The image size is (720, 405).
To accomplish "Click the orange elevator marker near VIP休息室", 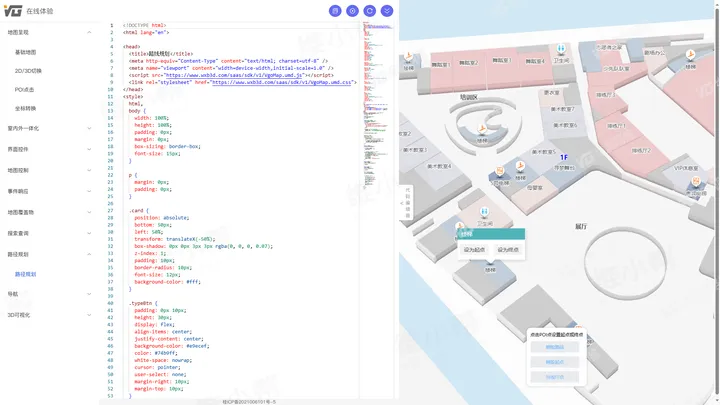I will [x=696, y=182].
